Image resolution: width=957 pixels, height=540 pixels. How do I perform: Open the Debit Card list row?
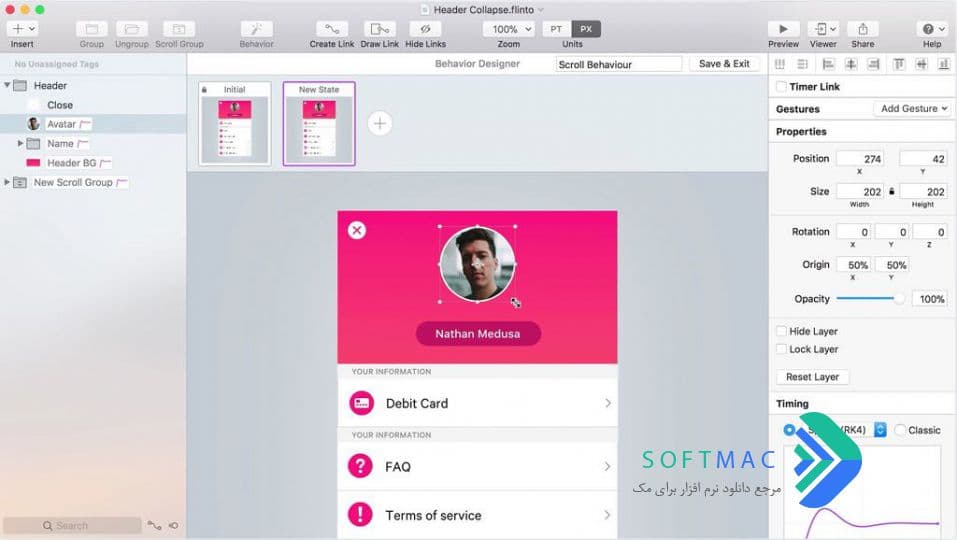click(x=477, y=403)
